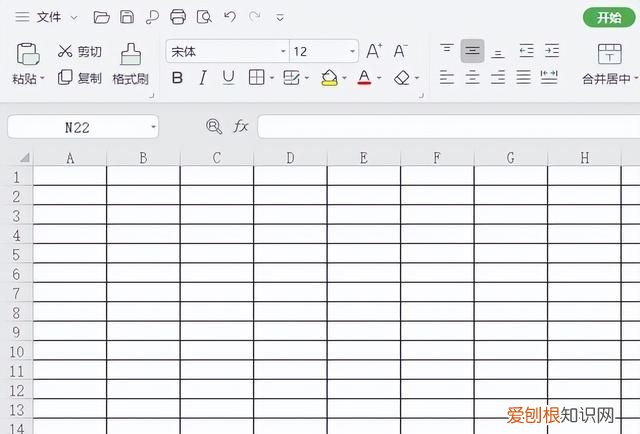Image resolution: width=640 pixels, height=434 pixels.
Task: Apply distributed alignment icon
Action: point(549,77)
